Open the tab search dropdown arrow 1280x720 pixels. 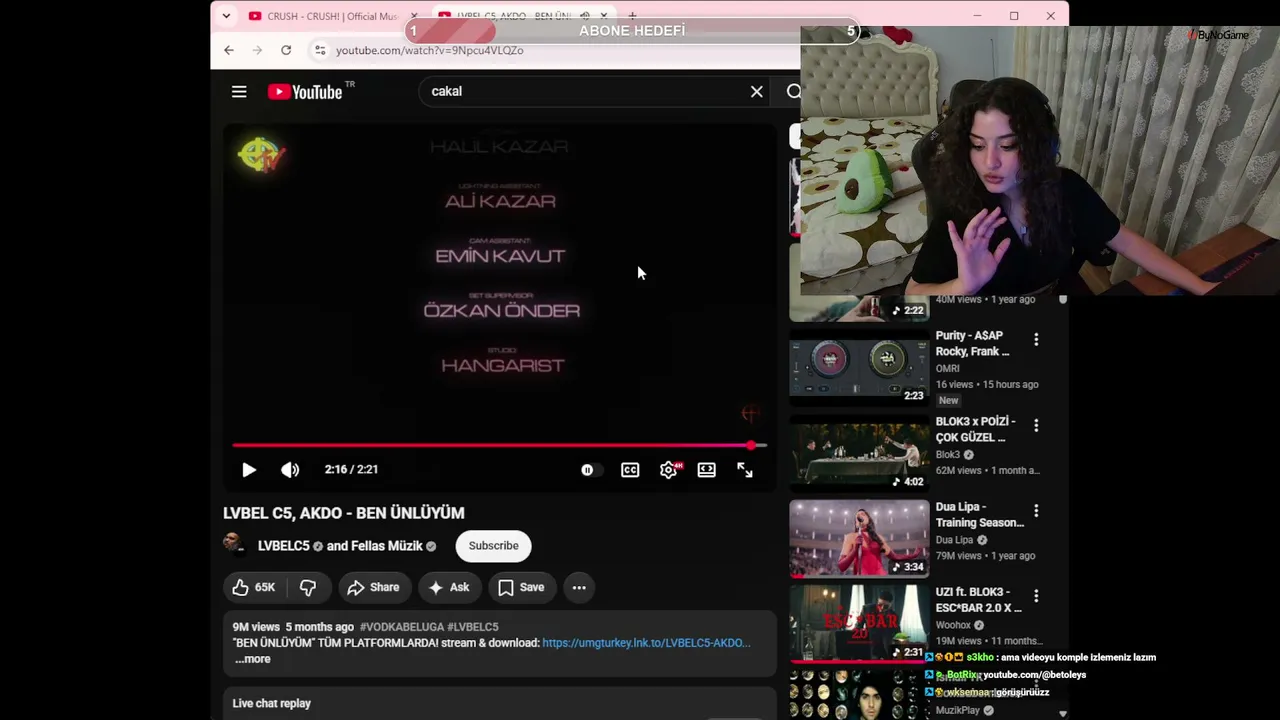pyautogui.click(x=227, y=16)
